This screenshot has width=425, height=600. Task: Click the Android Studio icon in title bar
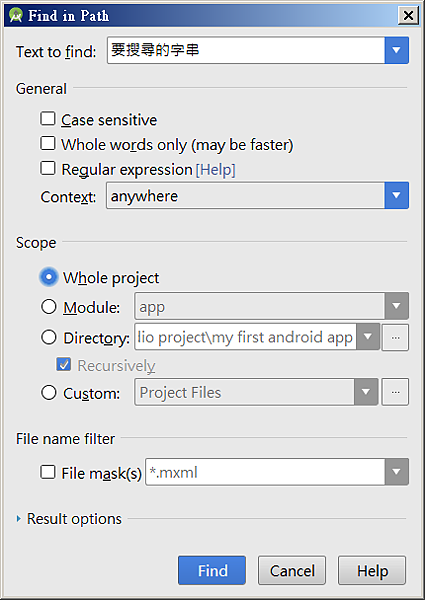(x=16, y=16)
